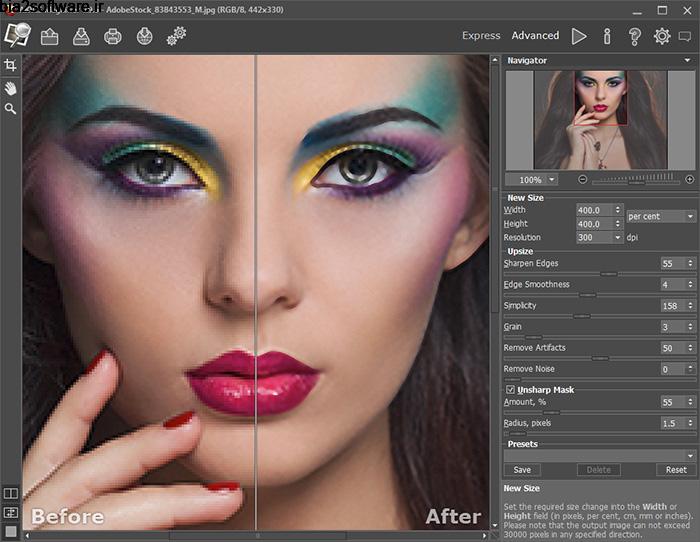Click the Open image icon in toolbar
The image size is (700, 542).
[x=50, y=36]
